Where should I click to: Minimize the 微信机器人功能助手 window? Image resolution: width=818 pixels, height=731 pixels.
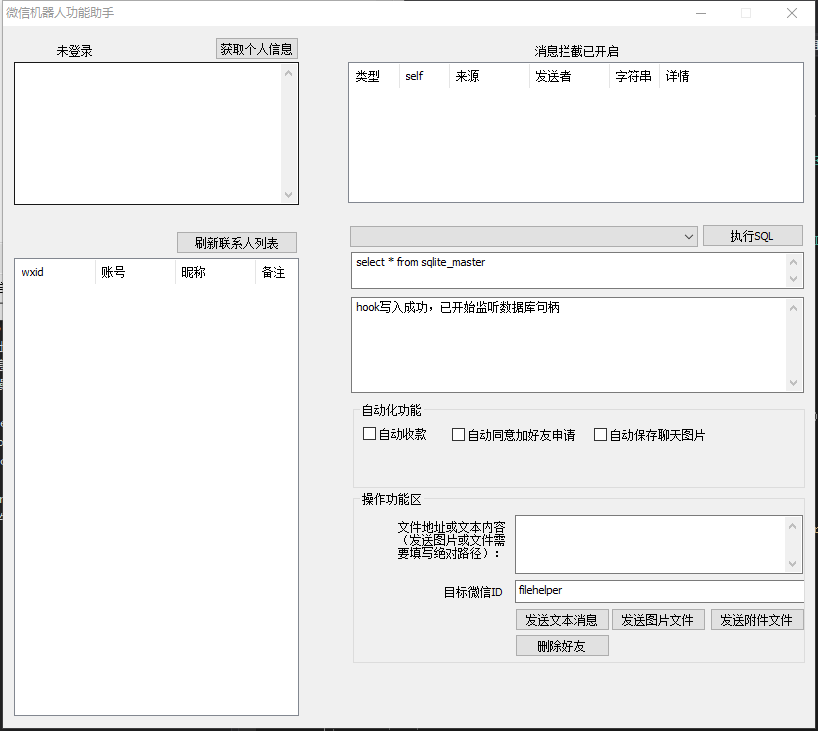(x=701, y=13)
